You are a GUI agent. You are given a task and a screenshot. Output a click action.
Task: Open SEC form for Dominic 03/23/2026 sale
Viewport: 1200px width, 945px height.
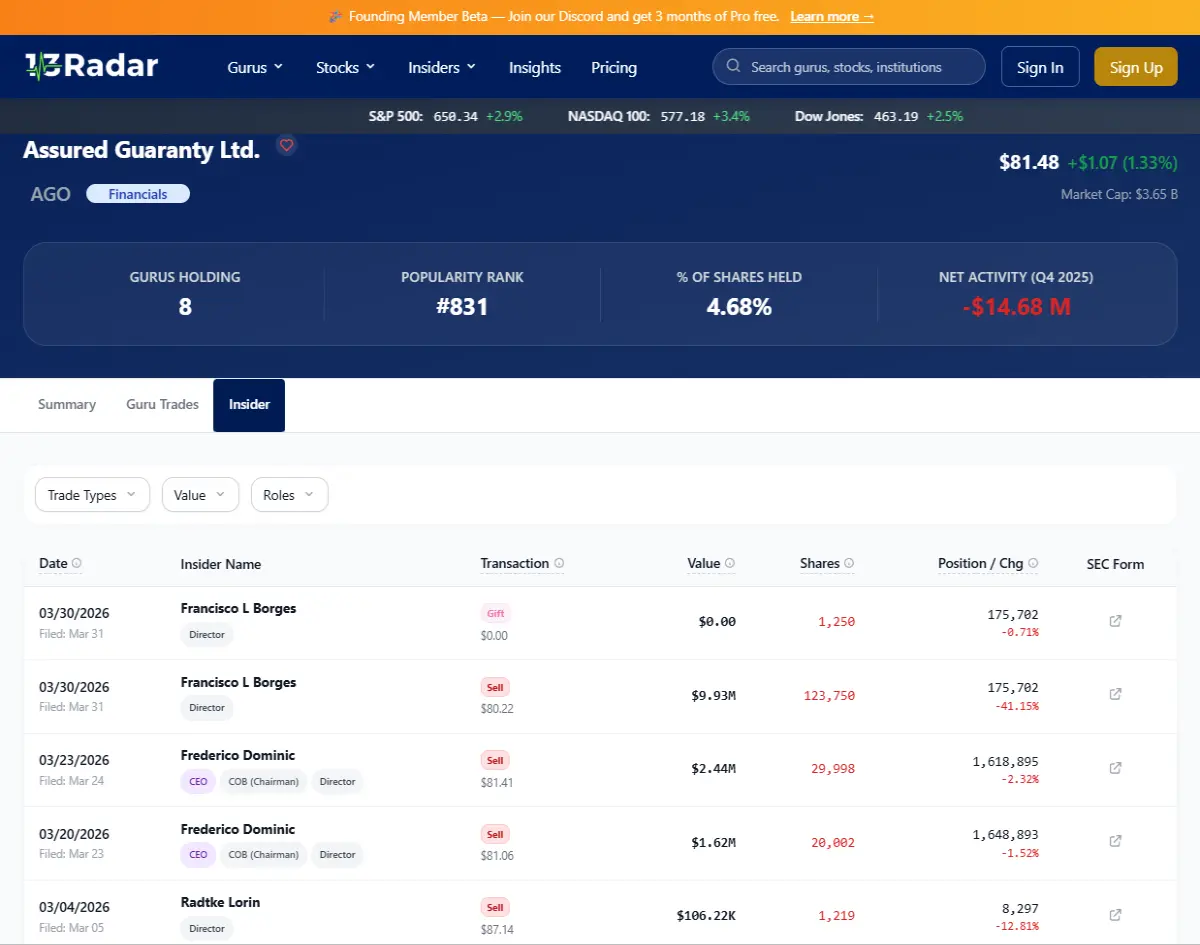coord(1115,768)
